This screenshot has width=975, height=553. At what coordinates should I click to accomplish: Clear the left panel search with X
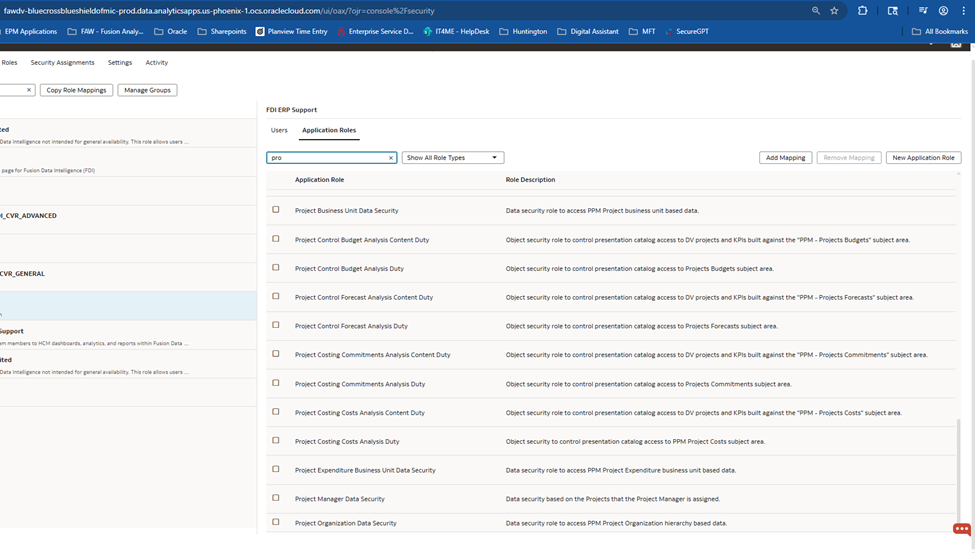29,90
